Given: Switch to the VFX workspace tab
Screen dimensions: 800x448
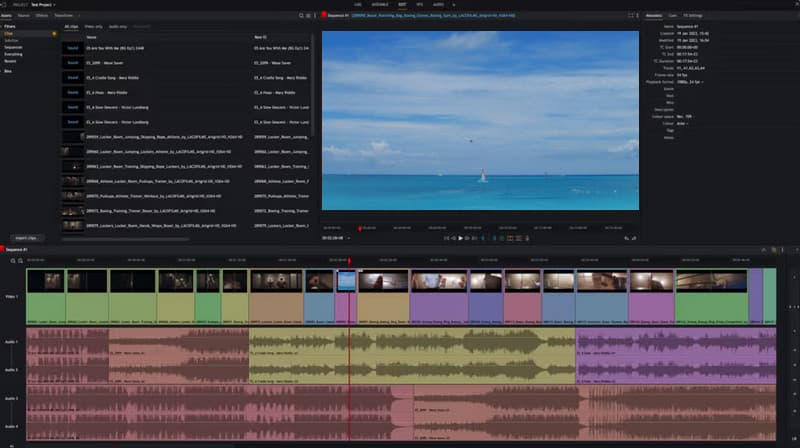Looking at the screenshot, I should click(x=419, y=5).
